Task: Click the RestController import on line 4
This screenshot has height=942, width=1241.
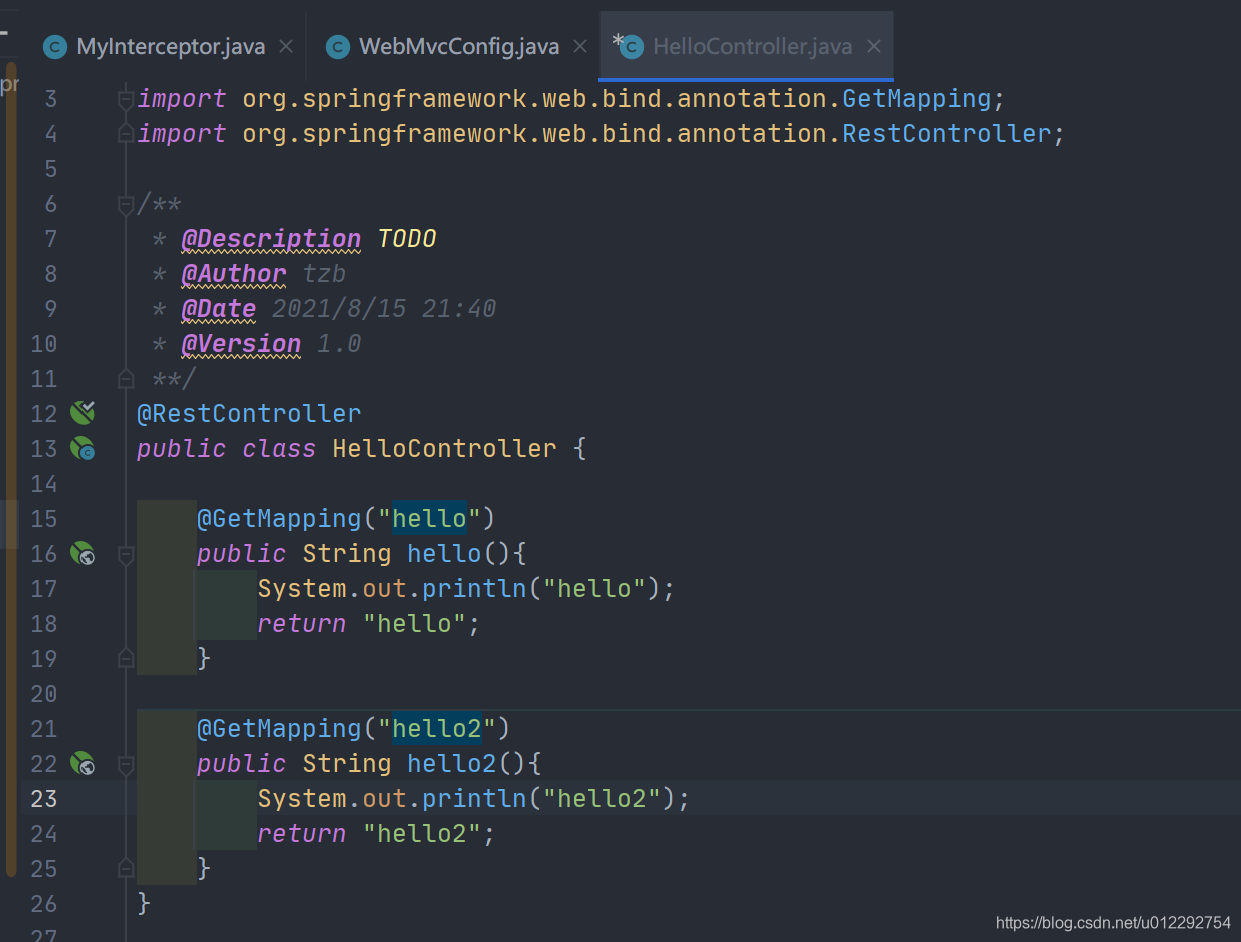Action: (946, 133)
